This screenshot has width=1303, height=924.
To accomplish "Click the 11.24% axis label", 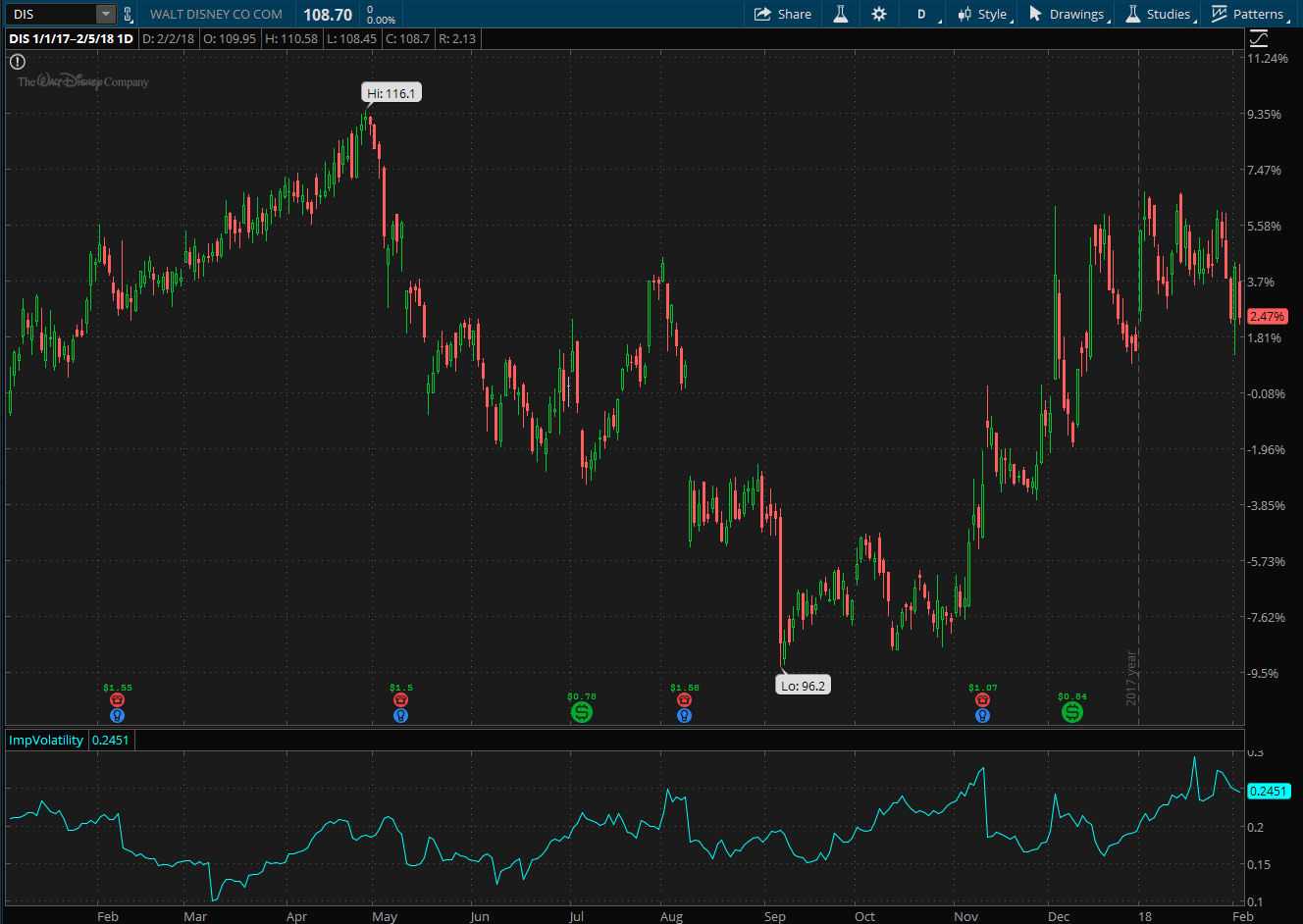I will click(1268, 58).
